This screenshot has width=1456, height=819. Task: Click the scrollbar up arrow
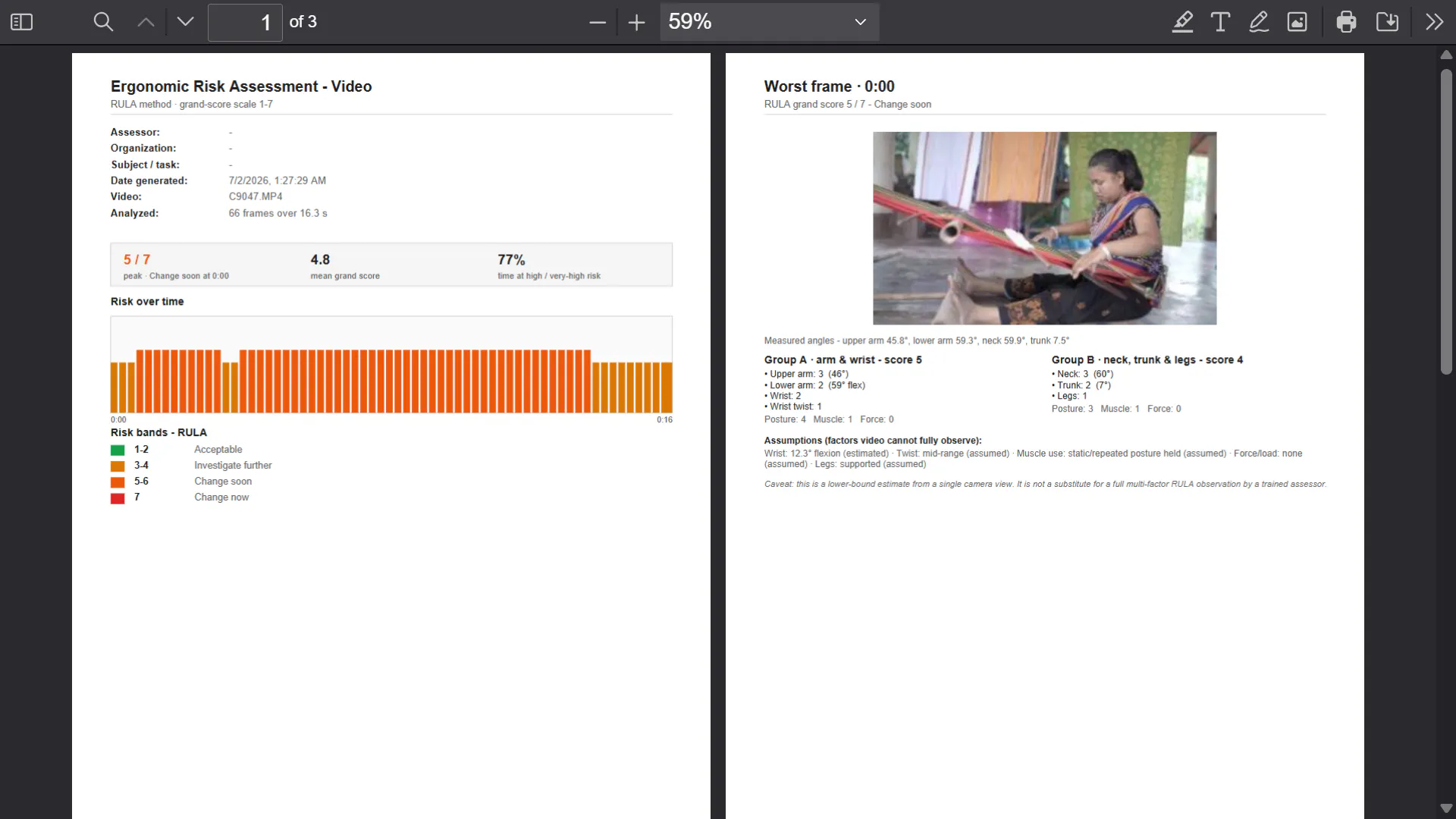1446,55
